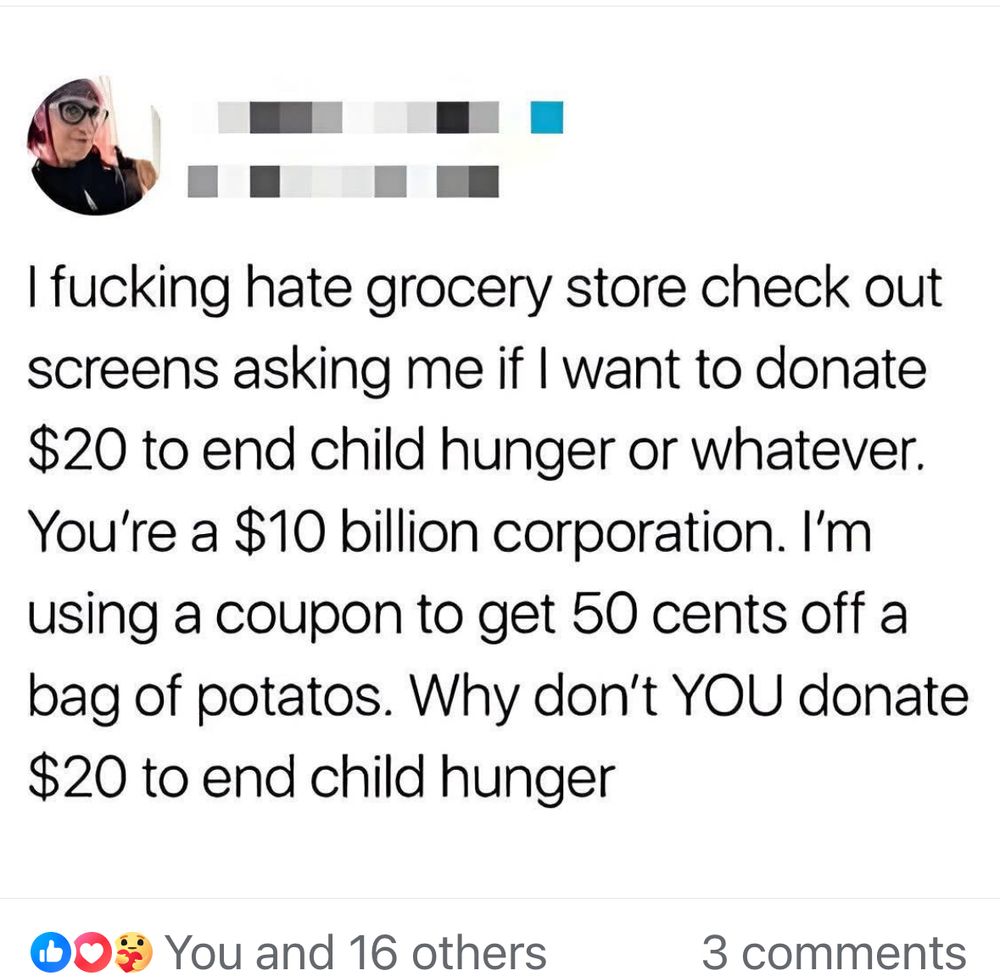Viewport: 1000px width, 980px height.
Task: Click the line 'using a coupon to get'
Action: (293, 615)
